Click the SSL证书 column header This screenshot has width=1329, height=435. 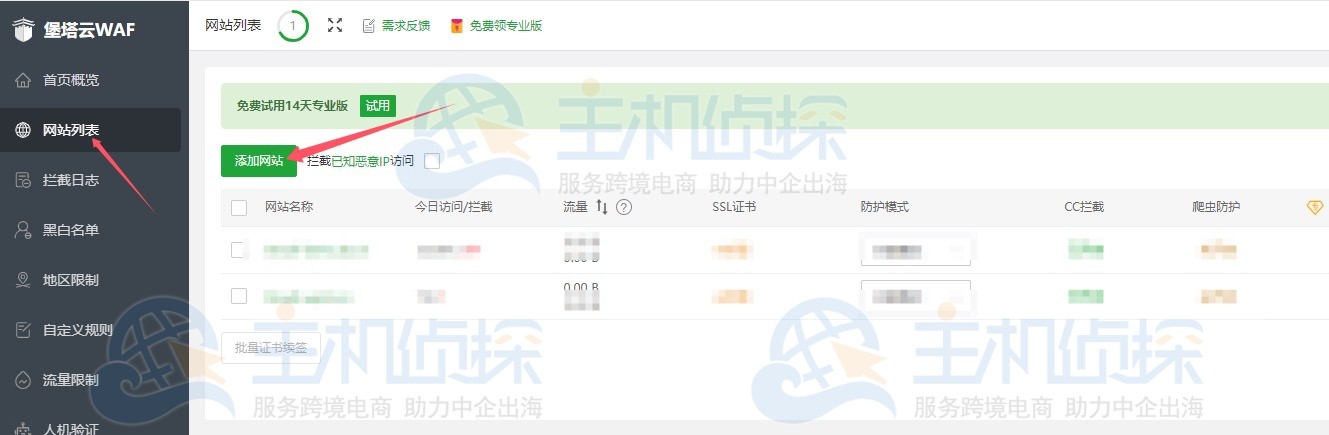(x=733, y=207)
